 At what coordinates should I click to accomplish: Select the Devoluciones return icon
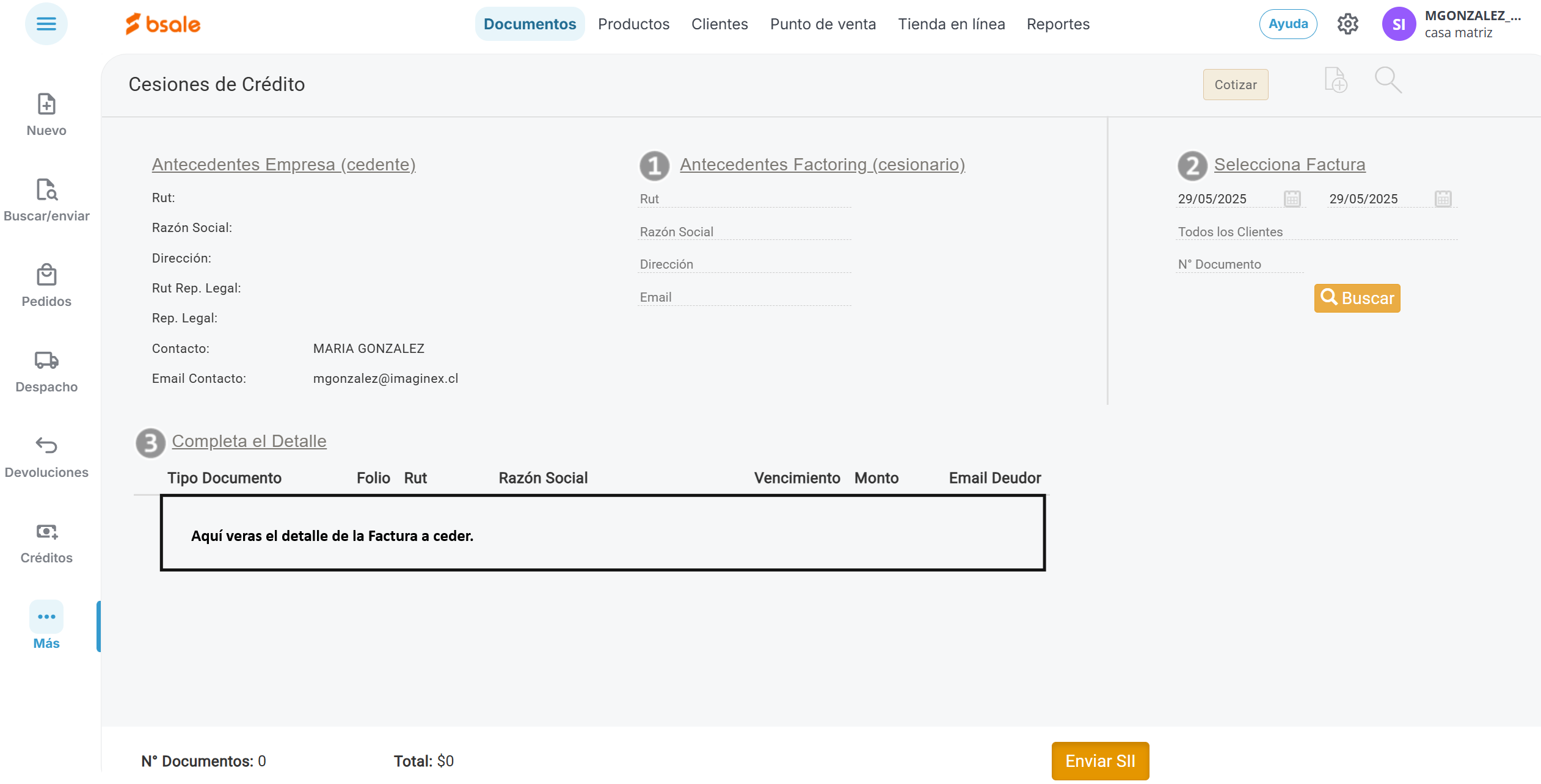(x=46, y=446)
